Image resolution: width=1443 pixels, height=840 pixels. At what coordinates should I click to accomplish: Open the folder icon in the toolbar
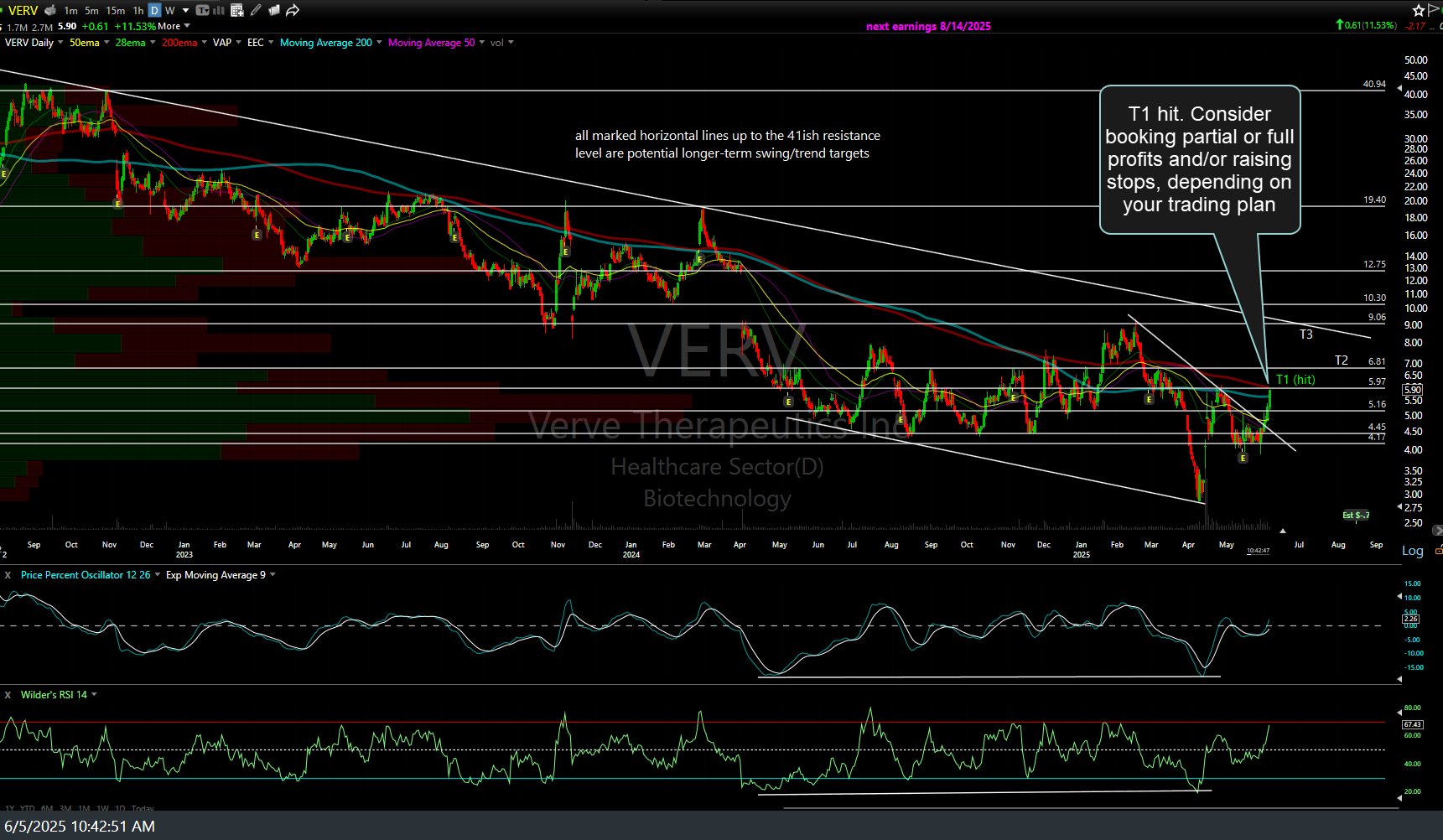(273, 10)
